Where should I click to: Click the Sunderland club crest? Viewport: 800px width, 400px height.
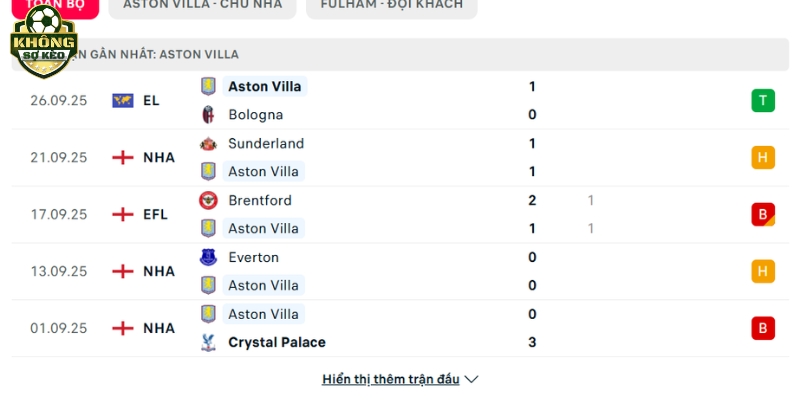click(208, 143)
